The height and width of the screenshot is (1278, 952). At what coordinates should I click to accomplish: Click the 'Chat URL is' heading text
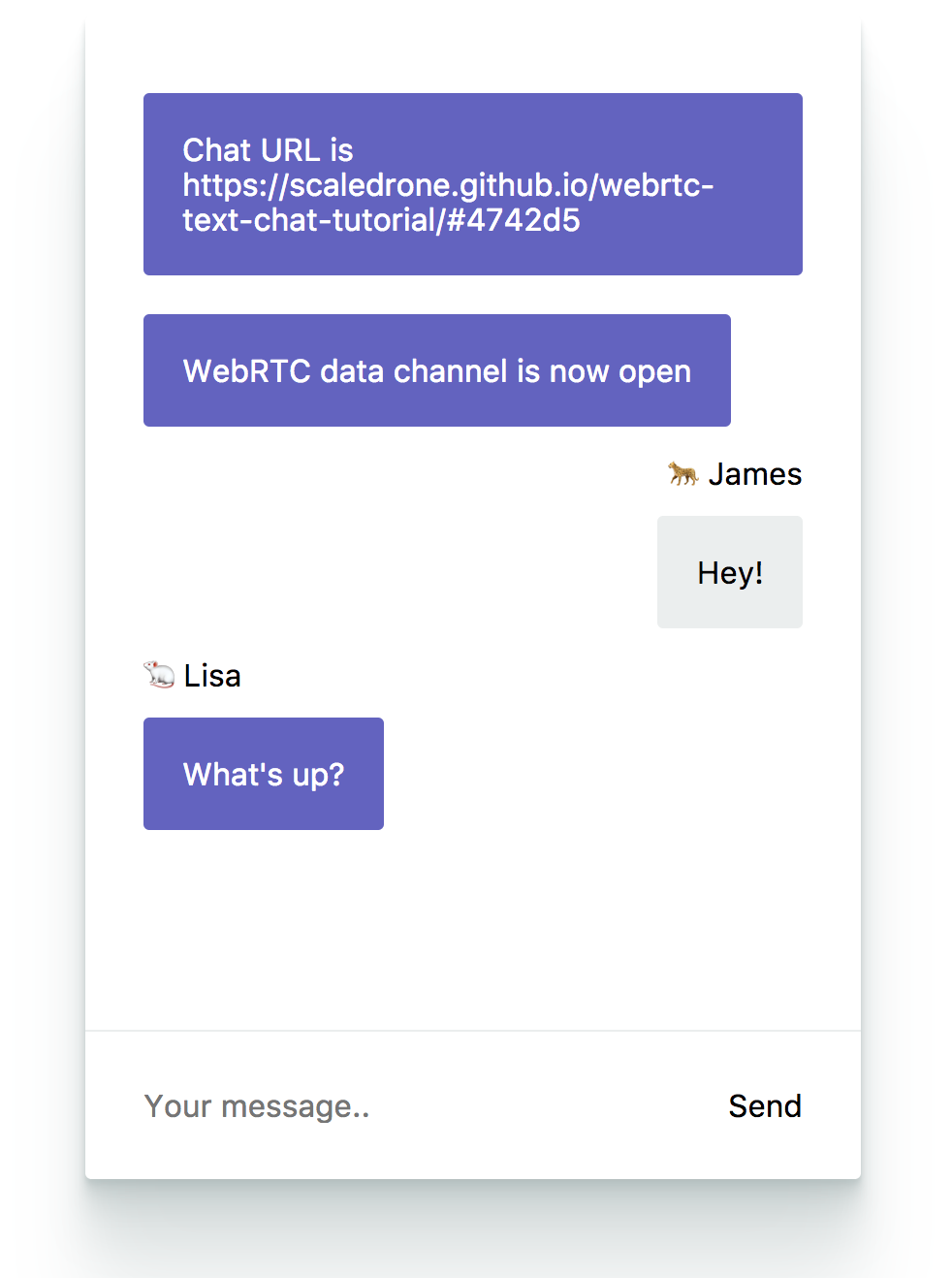pos(268,150)
